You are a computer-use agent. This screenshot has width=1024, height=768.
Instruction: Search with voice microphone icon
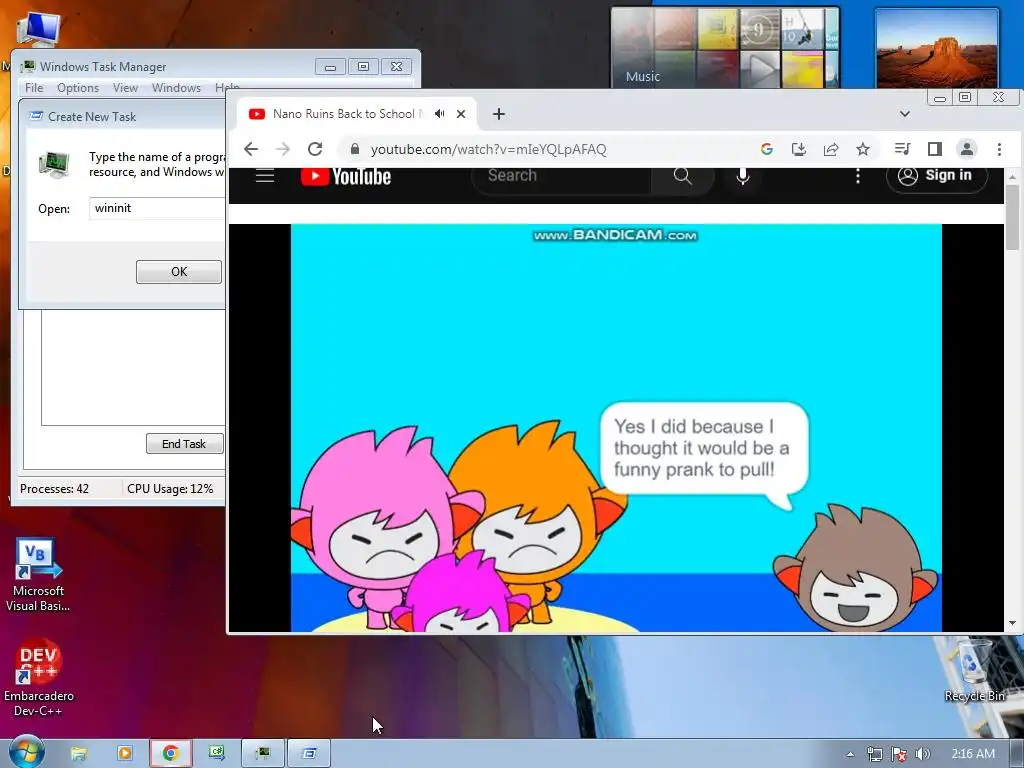743,176
